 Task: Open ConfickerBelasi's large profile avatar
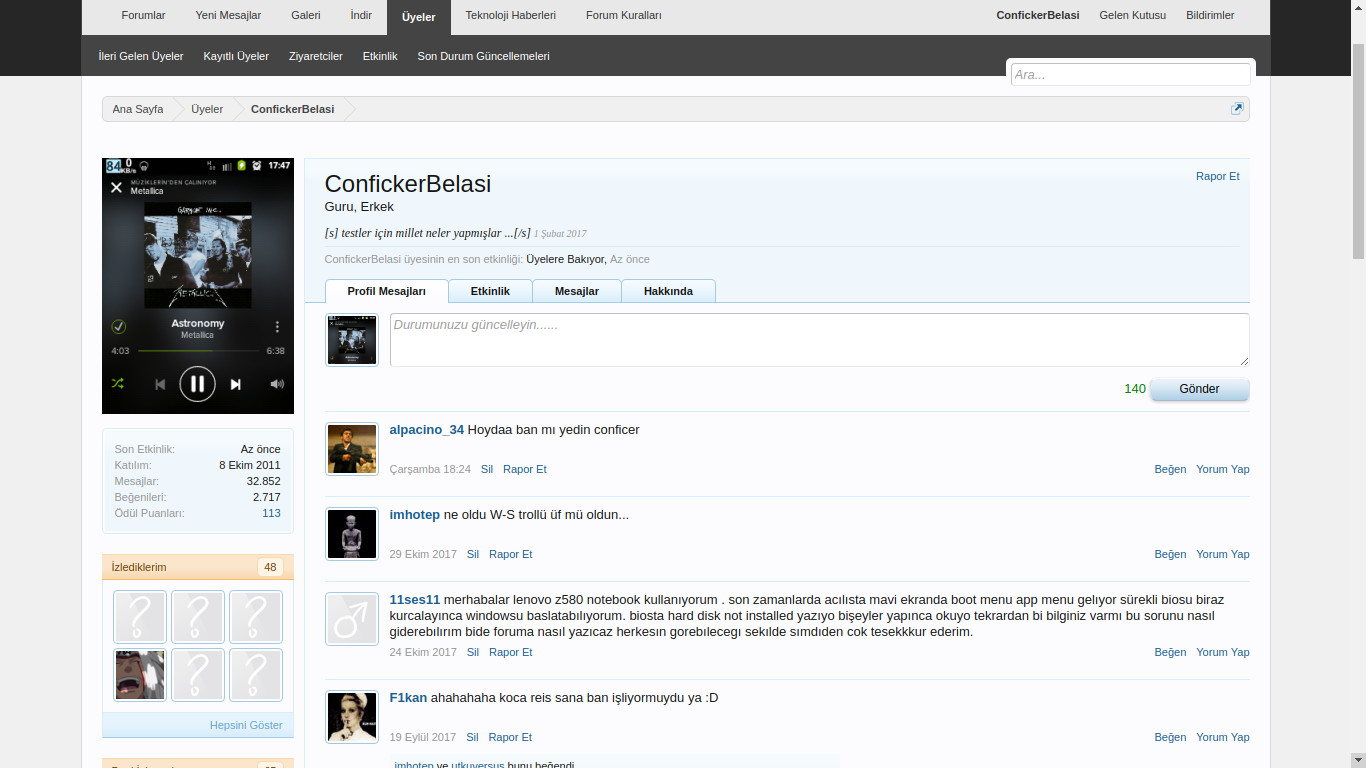(x=198, y=286)
